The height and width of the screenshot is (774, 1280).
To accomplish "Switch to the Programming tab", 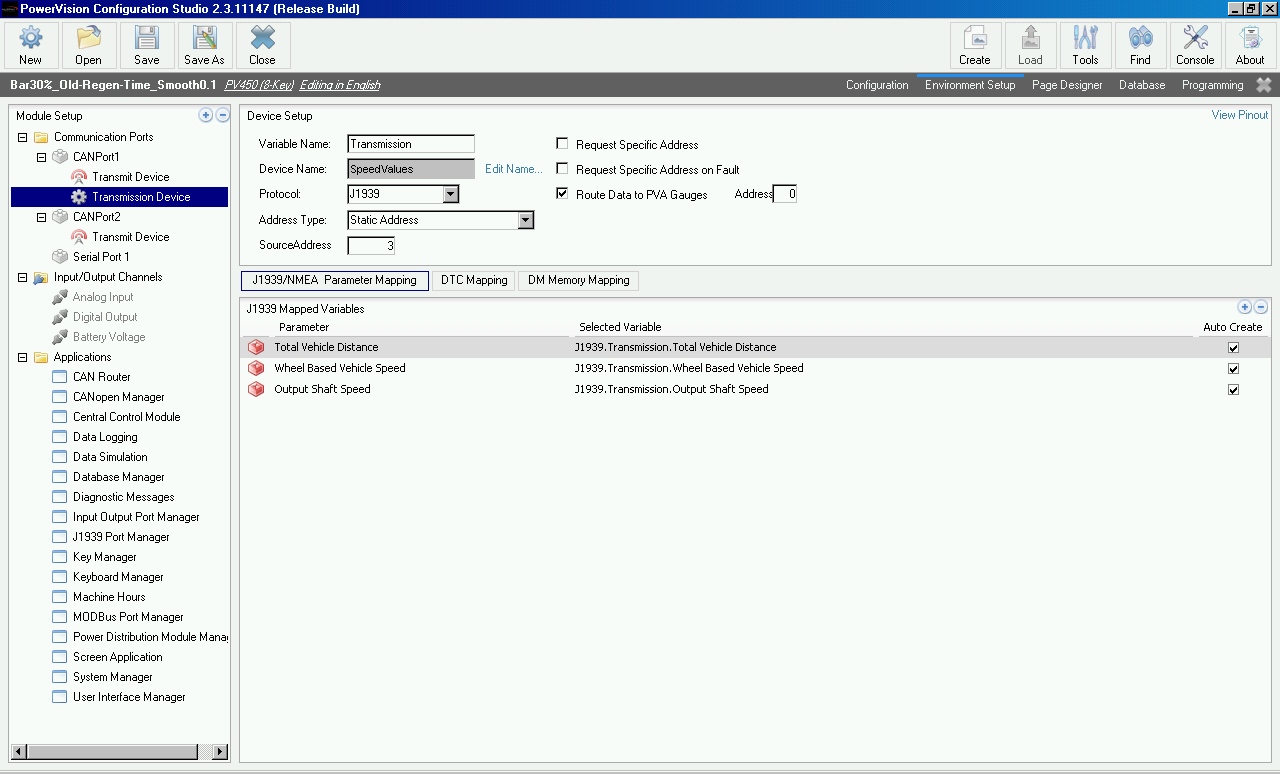I will click(x=1213, y=85).
